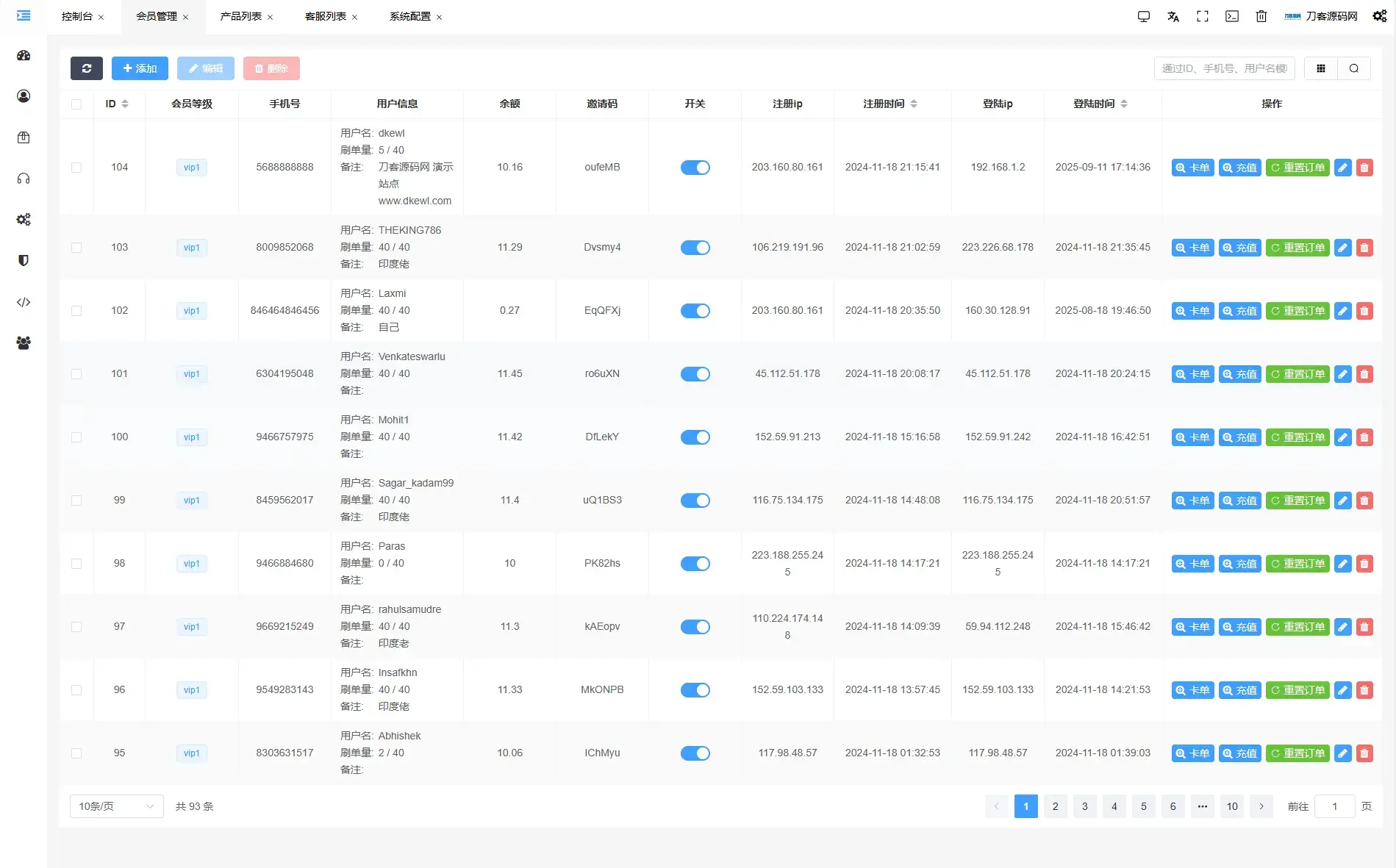The image size is (1396, 868).
Task: Toggle the switch for member 103
Action: point(695,248)
